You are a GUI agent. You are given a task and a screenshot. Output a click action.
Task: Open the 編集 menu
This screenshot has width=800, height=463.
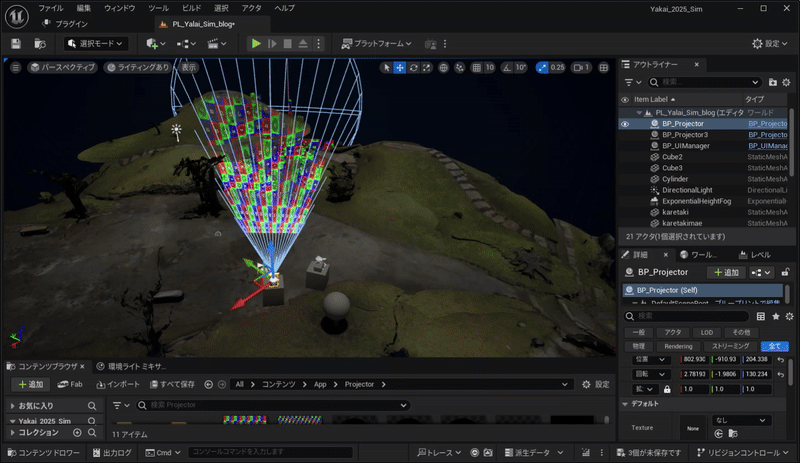pos(84,8)
